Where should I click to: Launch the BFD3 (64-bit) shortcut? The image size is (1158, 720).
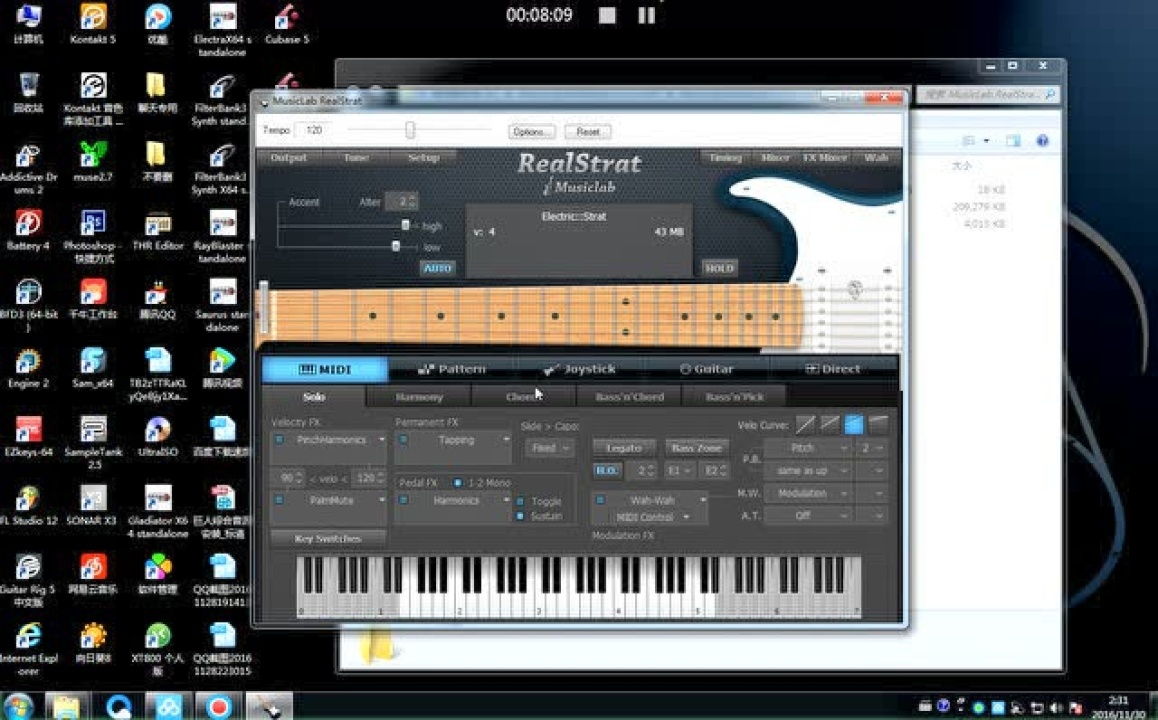(28, 306)
